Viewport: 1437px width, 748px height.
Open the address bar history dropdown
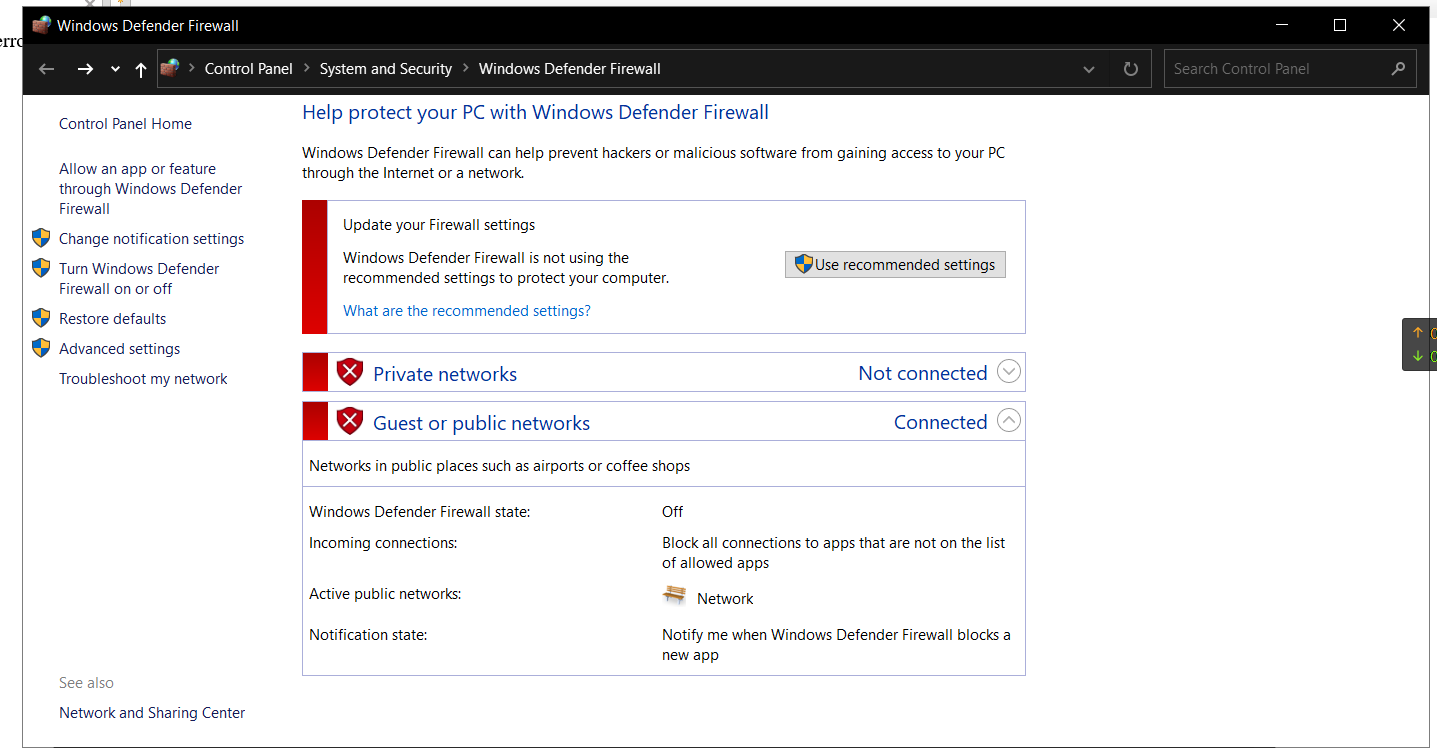(x=1089, y=69)
